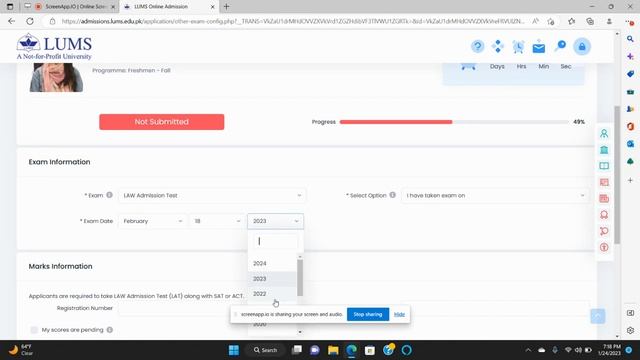Viewport: 640px width, 360px height.
Task: Open the Windows Start menu
Action: 234,350
